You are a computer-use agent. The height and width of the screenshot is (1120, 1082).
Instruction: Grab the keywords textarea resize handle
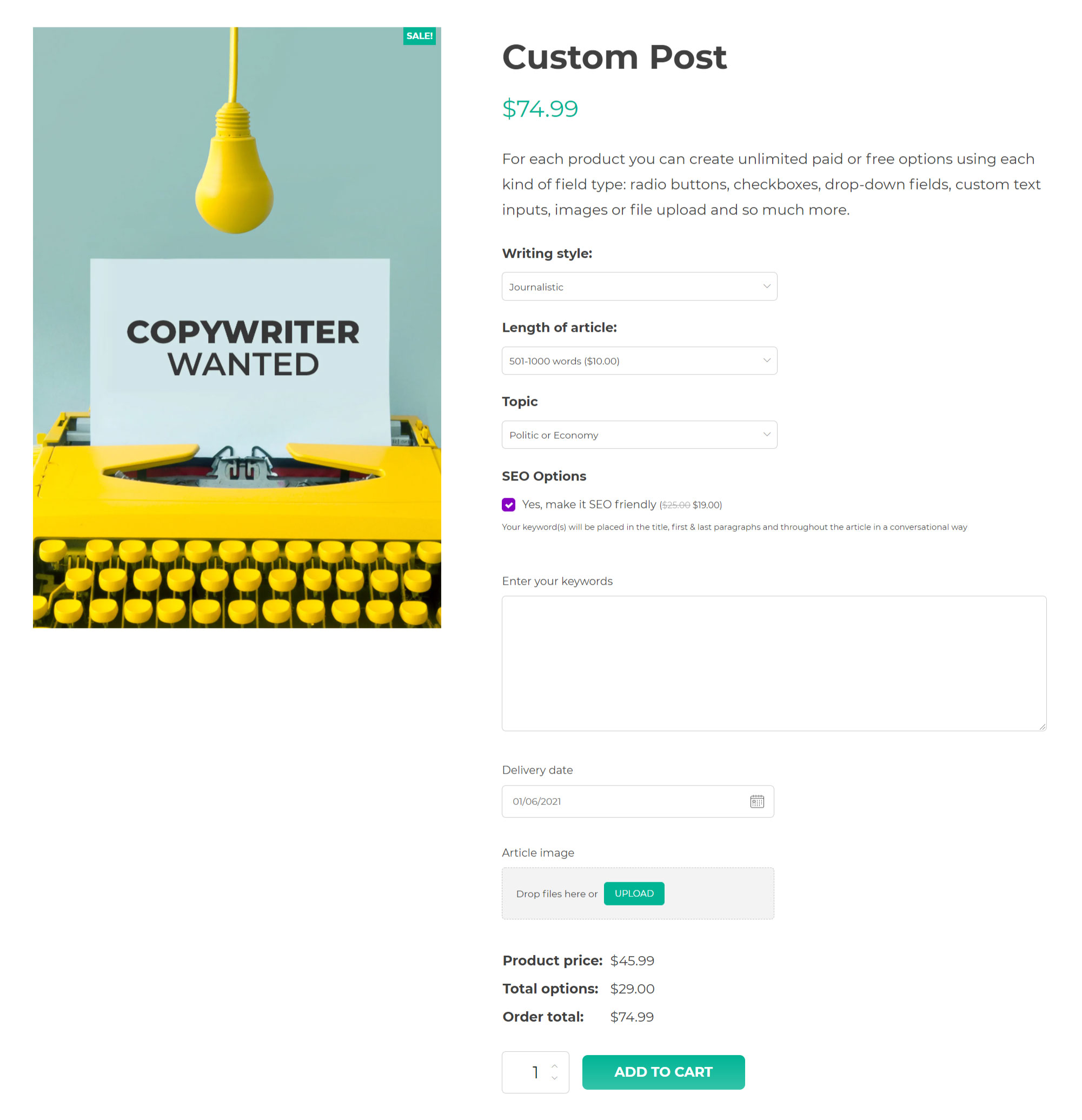[1042, 727]
